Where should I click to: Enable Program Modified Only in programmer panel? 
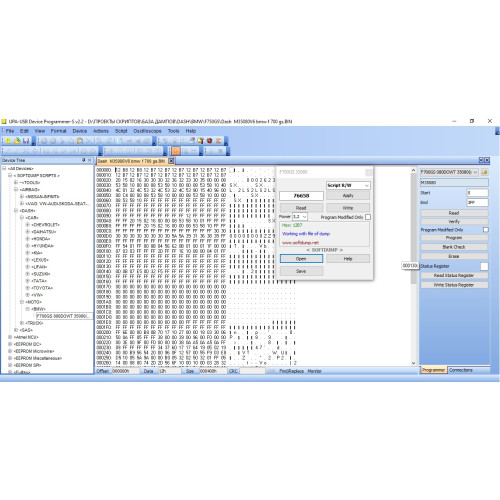coord(486,230)
